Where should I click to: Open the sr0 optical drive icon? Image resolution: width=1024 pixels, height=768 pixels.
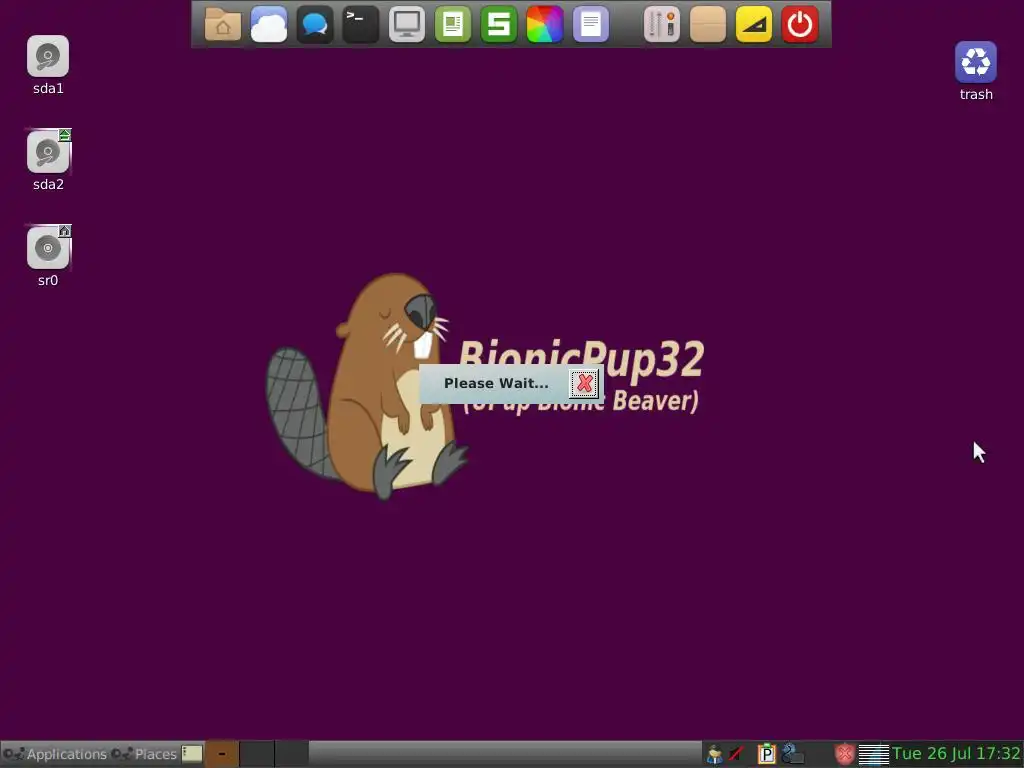48,248
